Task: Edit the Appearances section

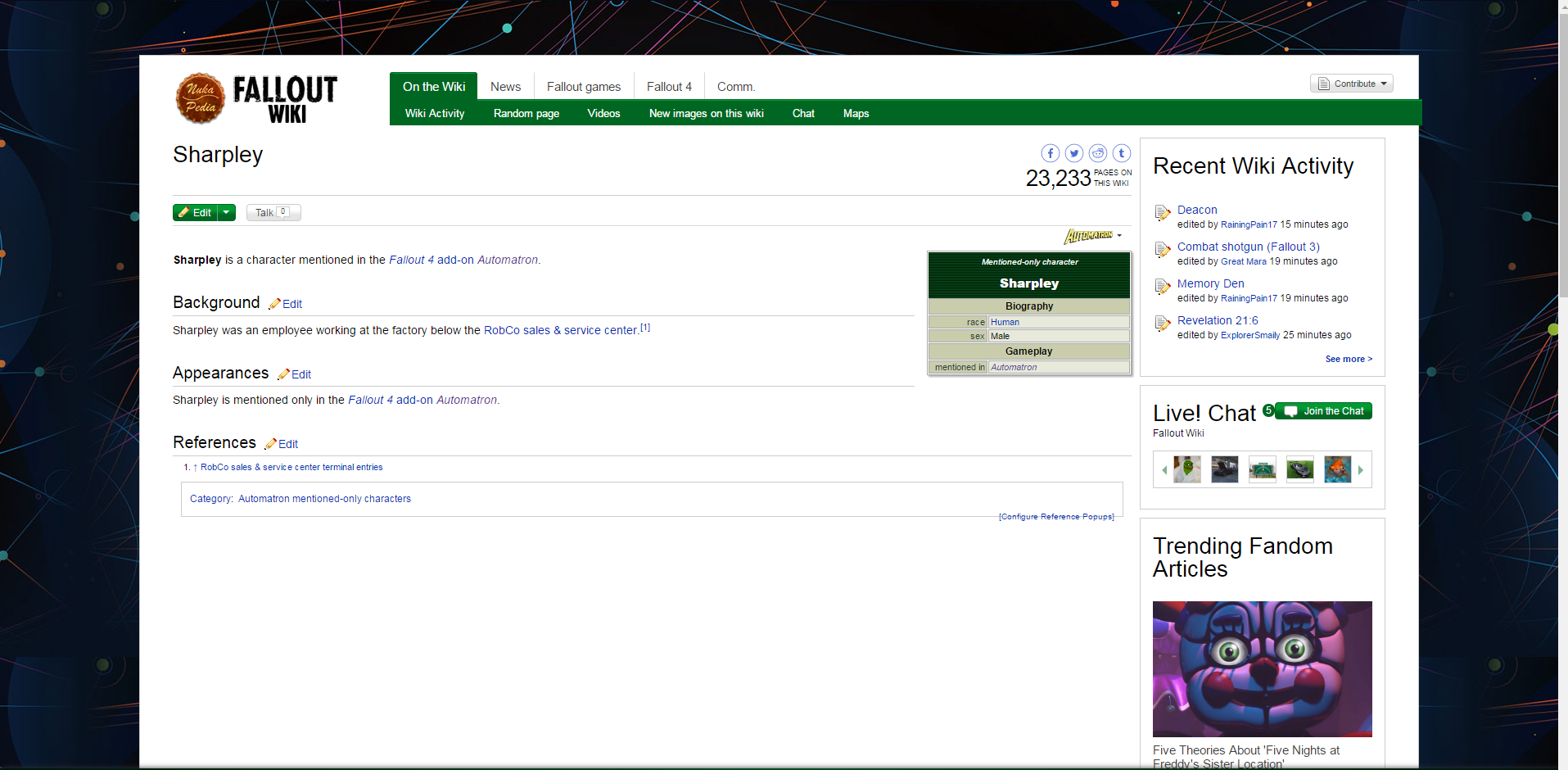Action: (295, 374)
